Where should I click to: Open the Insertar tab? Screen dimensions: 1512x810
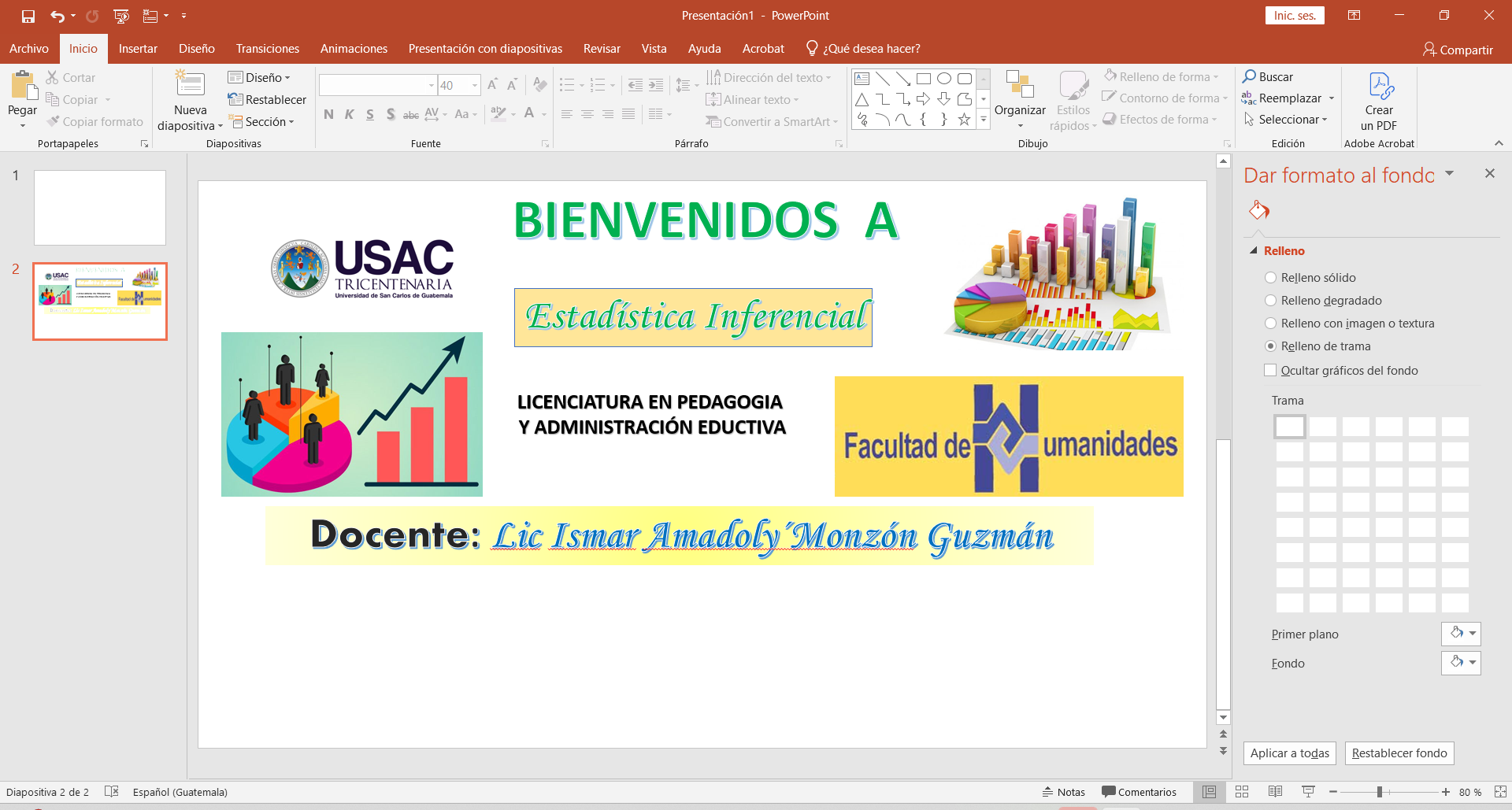pos(138,49)
